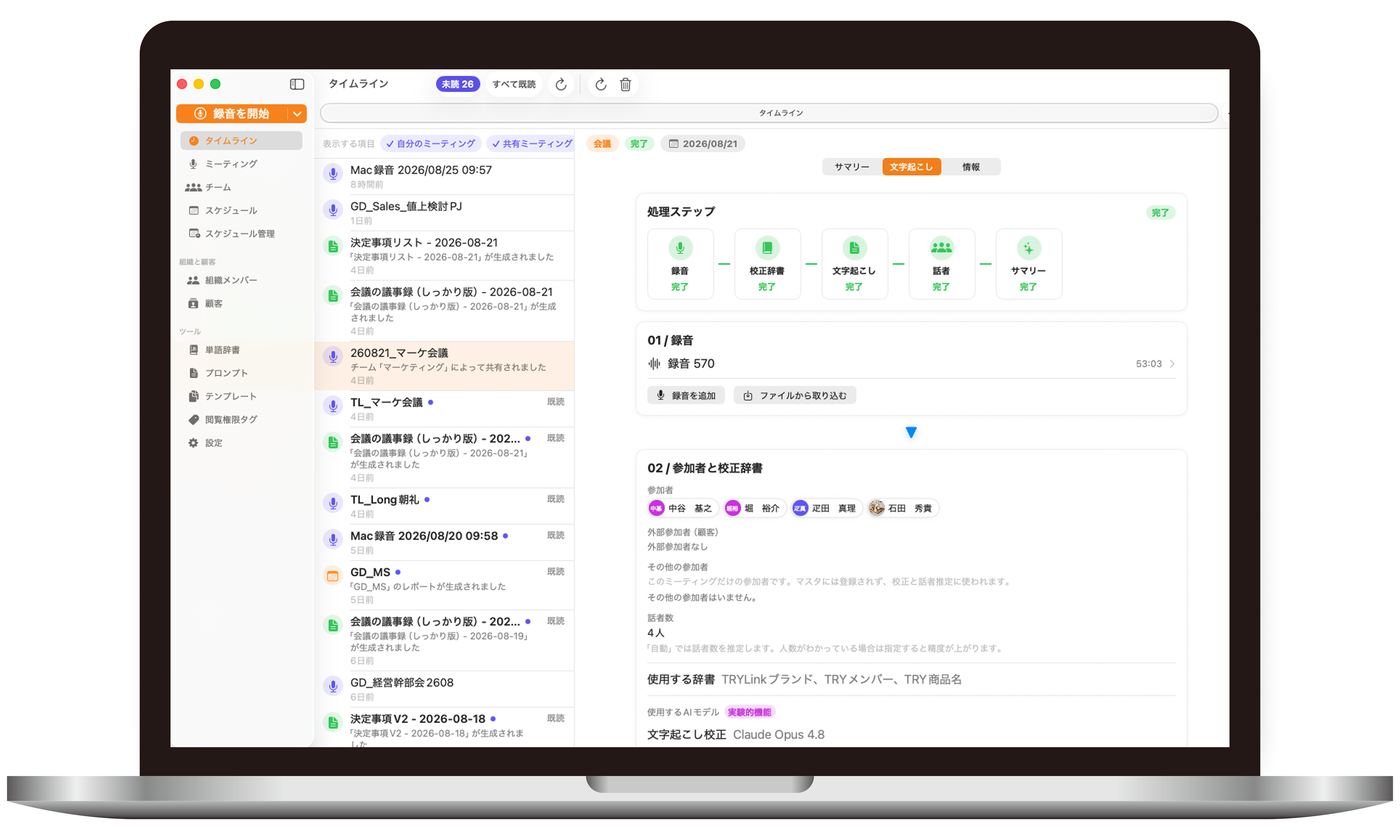Image resolution: width=1400 pixels, height=840 pixels.
Task: Open テンプレート via its sidebar icon
Action: point(194,396)
